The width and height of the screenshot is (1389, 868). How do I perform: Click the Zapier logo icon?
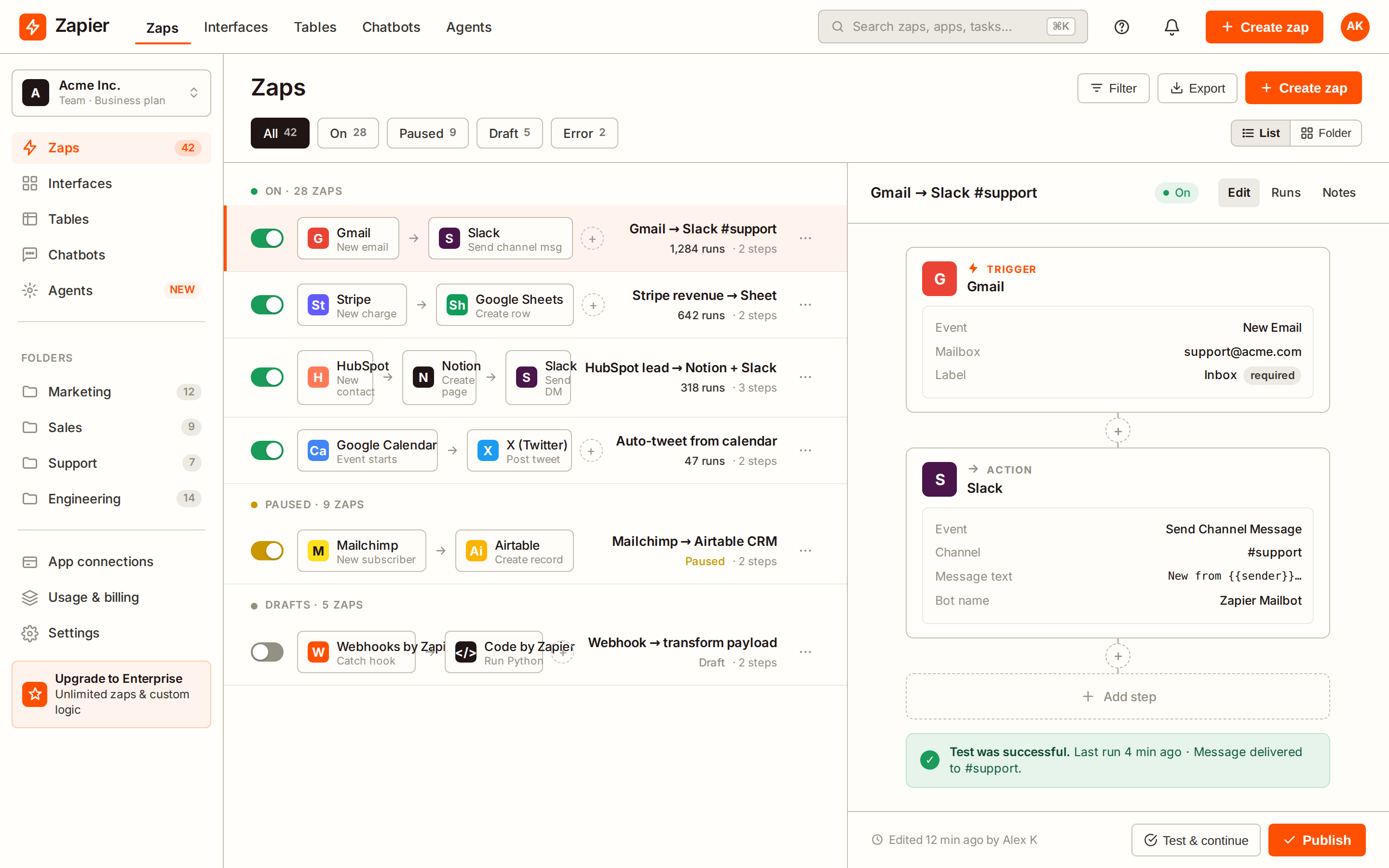[33, 27]
